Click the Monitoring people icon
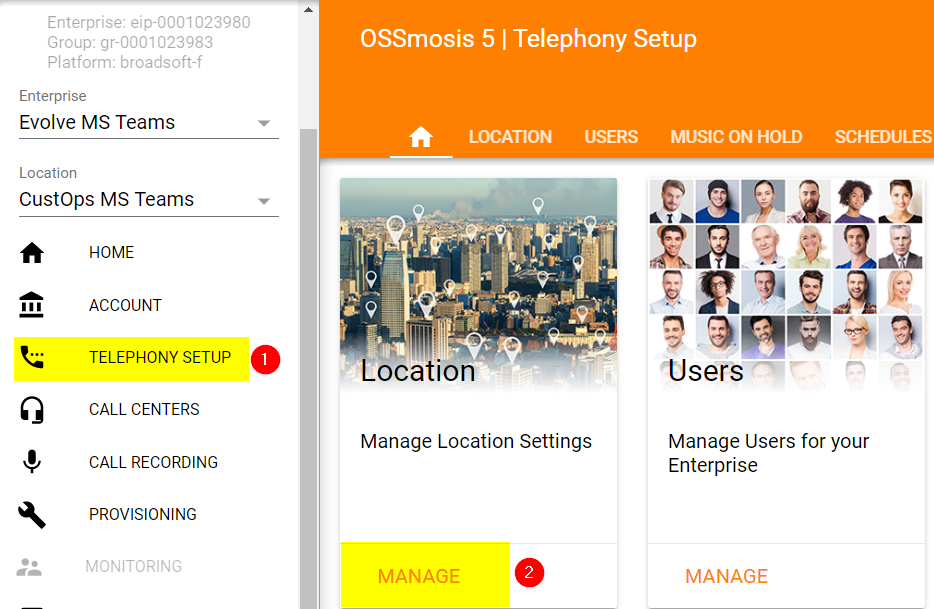This screenshot has width=934, height=609. coord(30,567)
